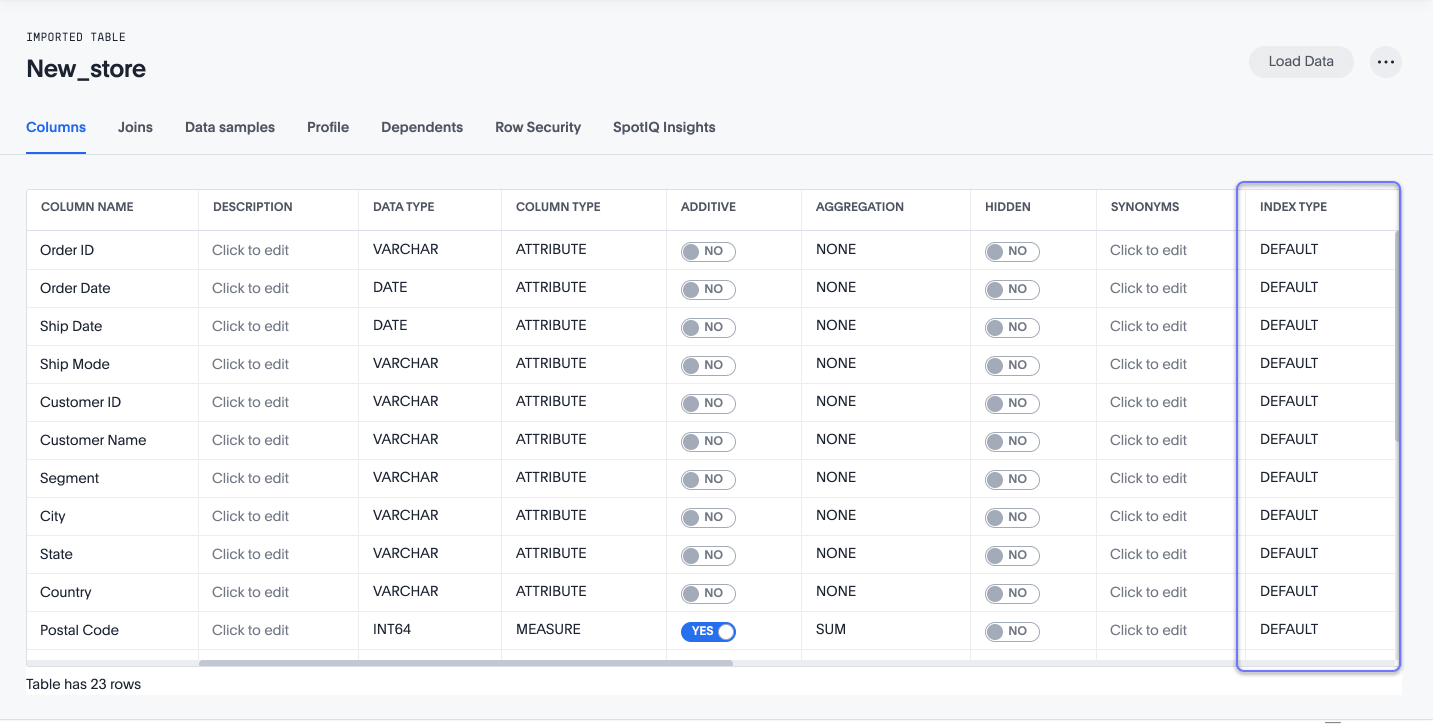This screenshot has width=1433, height=724.
Task: Enable Additive for Ship Mode
Action: coord(708,365)
